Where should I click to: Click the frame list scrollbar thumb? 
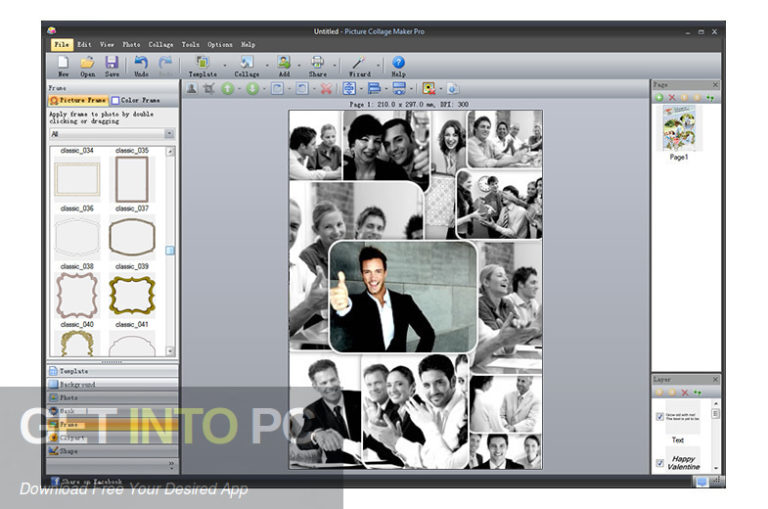170,250
